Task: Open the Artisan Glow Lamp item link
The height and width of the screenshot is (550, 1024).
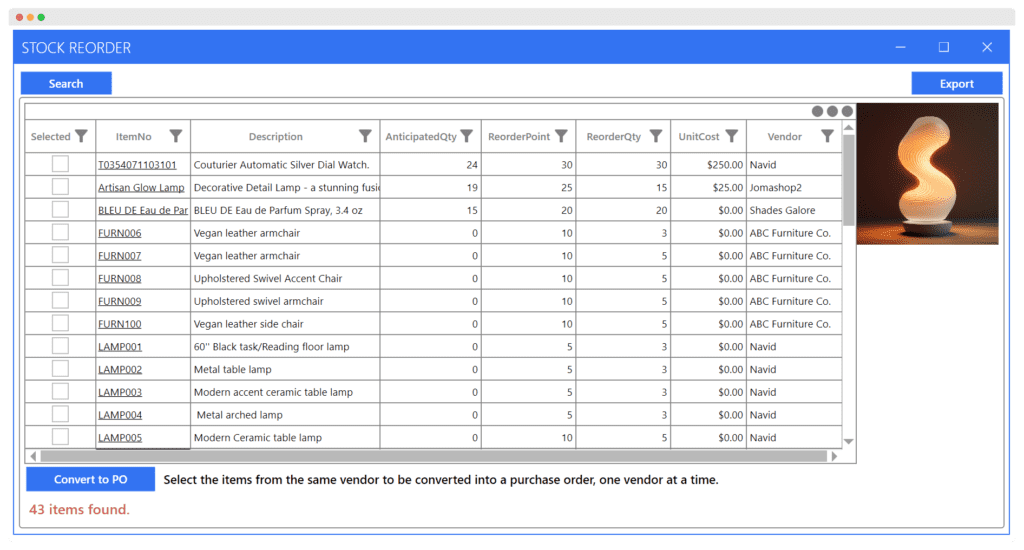Action: pyautogui.click(x=141, y=187)
